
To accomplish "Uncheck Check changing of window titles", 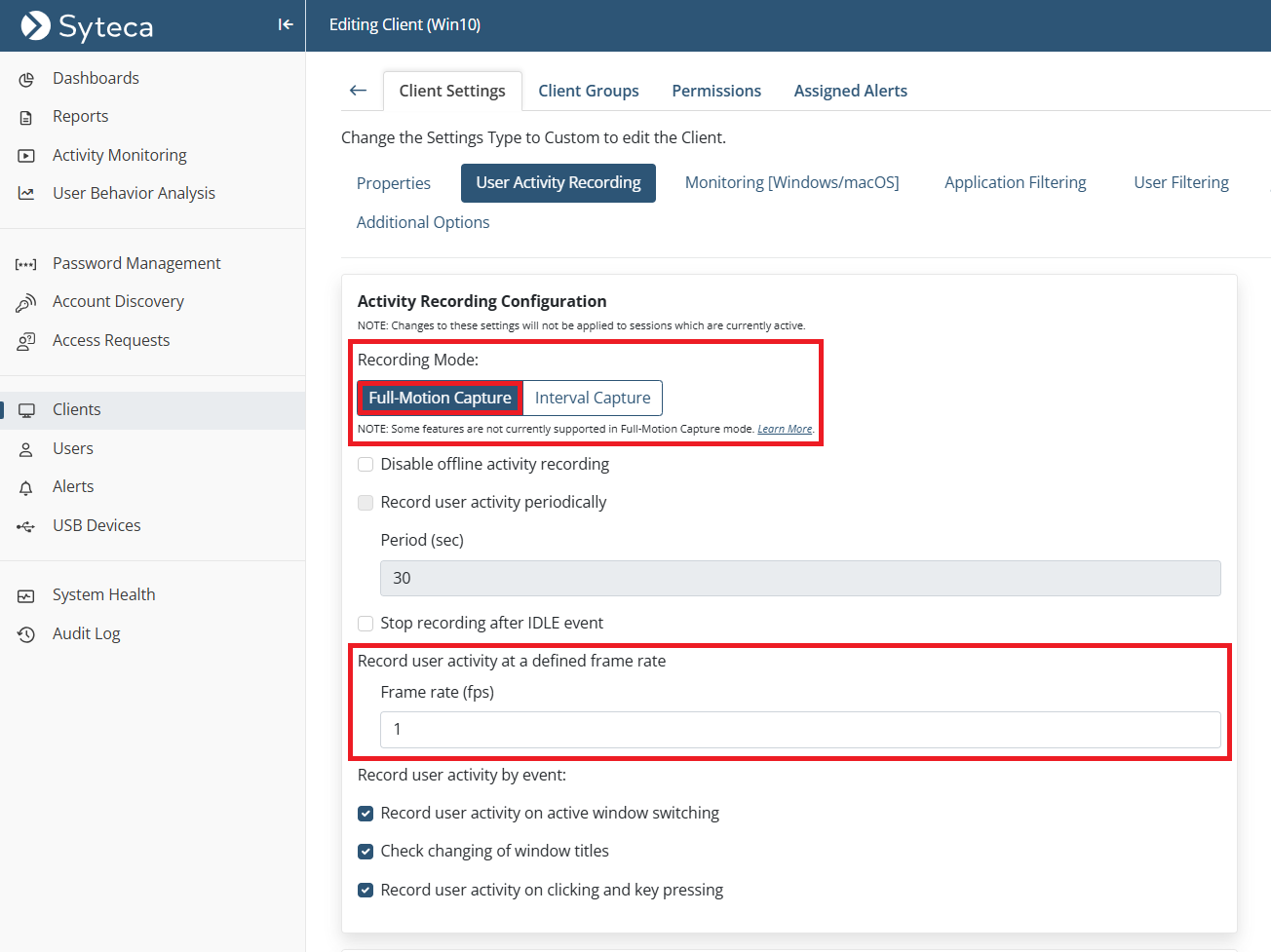I will [x=366, y=852].
